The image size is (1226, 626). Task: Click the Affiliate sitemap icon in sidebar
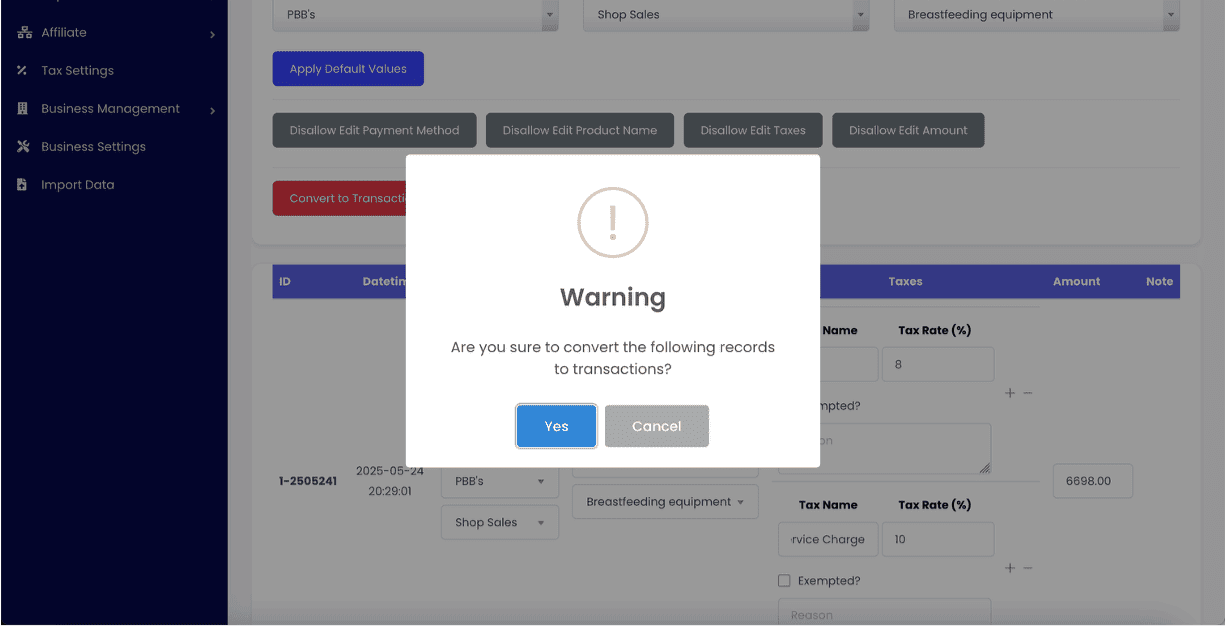click(x=23, y=33)
